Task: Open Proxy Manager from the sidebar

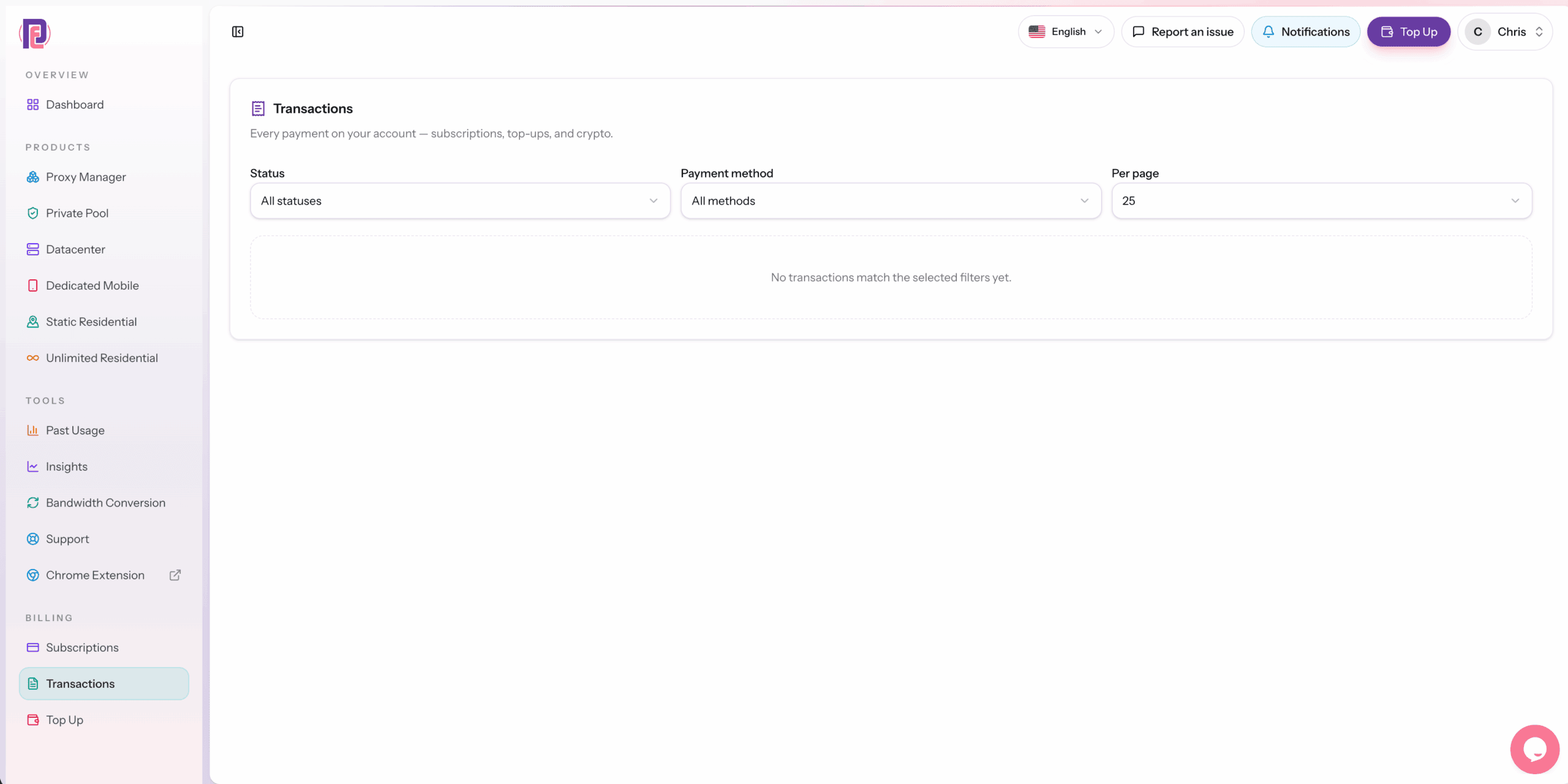Action: pos(104,177)
